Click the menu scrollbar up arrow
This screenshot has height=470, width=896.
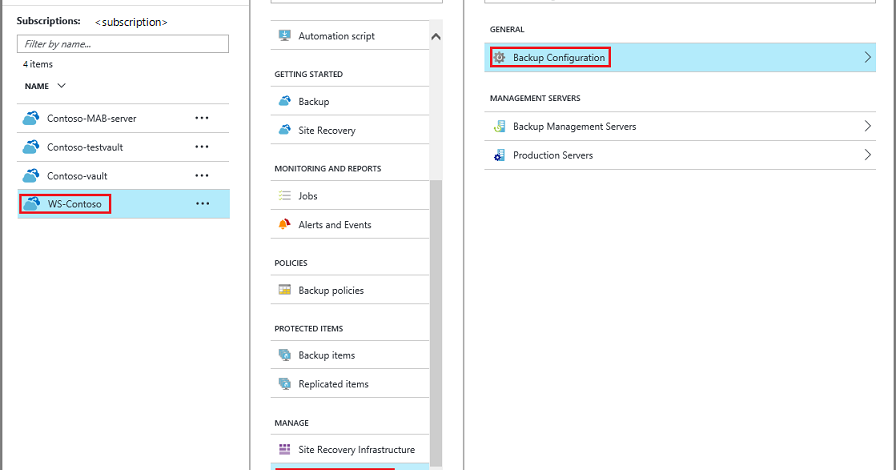click(436, 37)
